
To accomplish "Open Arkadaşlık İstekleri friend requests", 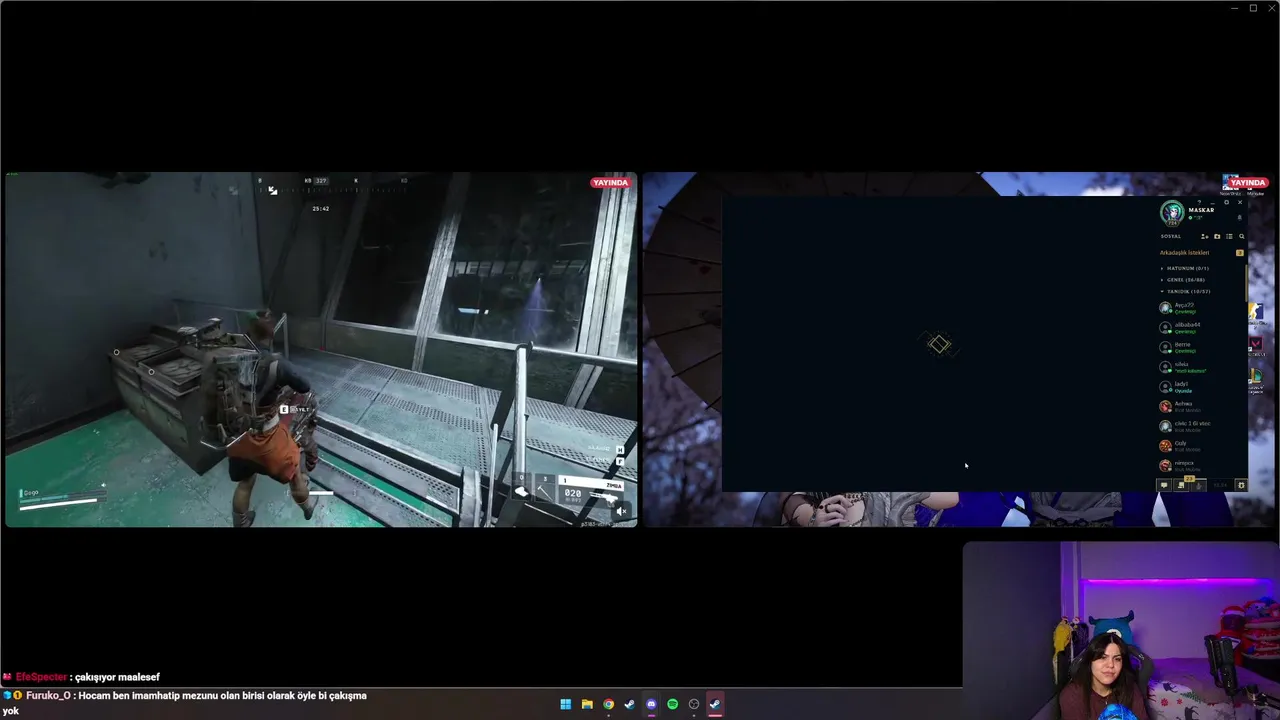I will coord(1185,253).
